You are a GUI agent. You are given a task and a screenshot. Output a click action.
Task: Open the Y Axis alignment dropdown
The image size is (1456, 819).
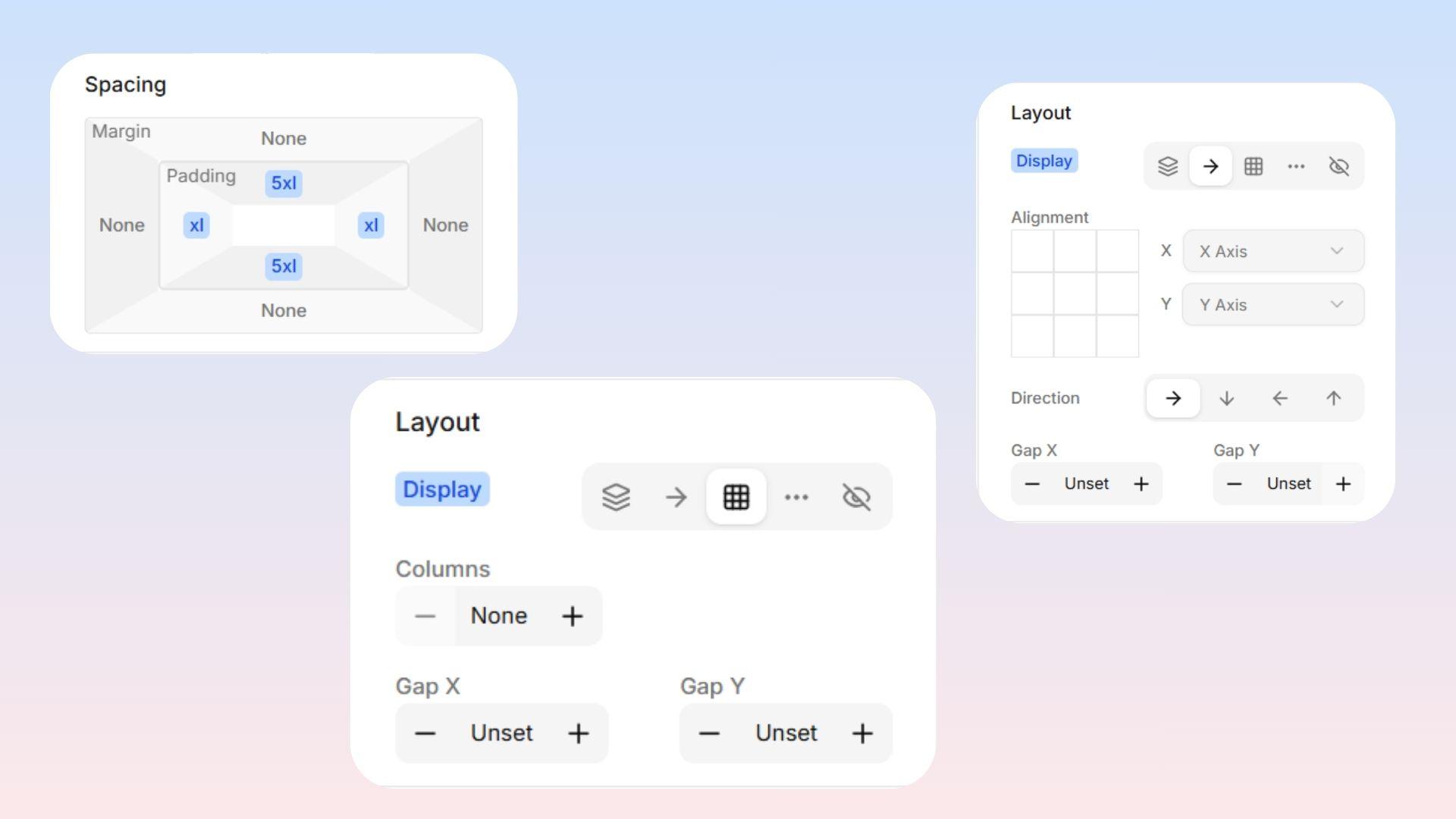[x=1273, y=305]
